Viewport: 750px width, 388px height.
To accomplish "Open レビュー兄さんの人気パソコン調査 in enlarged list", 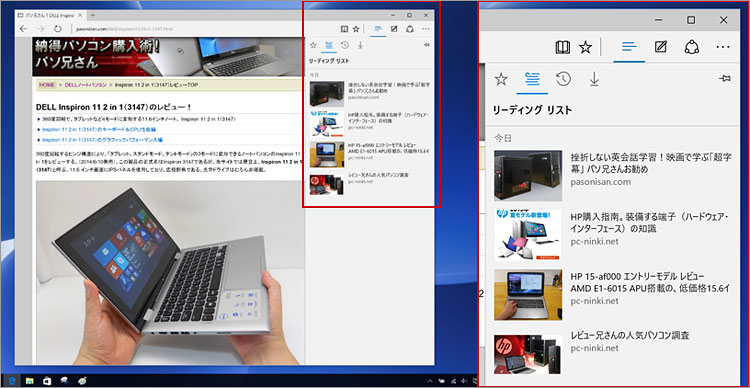I will (629, 335).
